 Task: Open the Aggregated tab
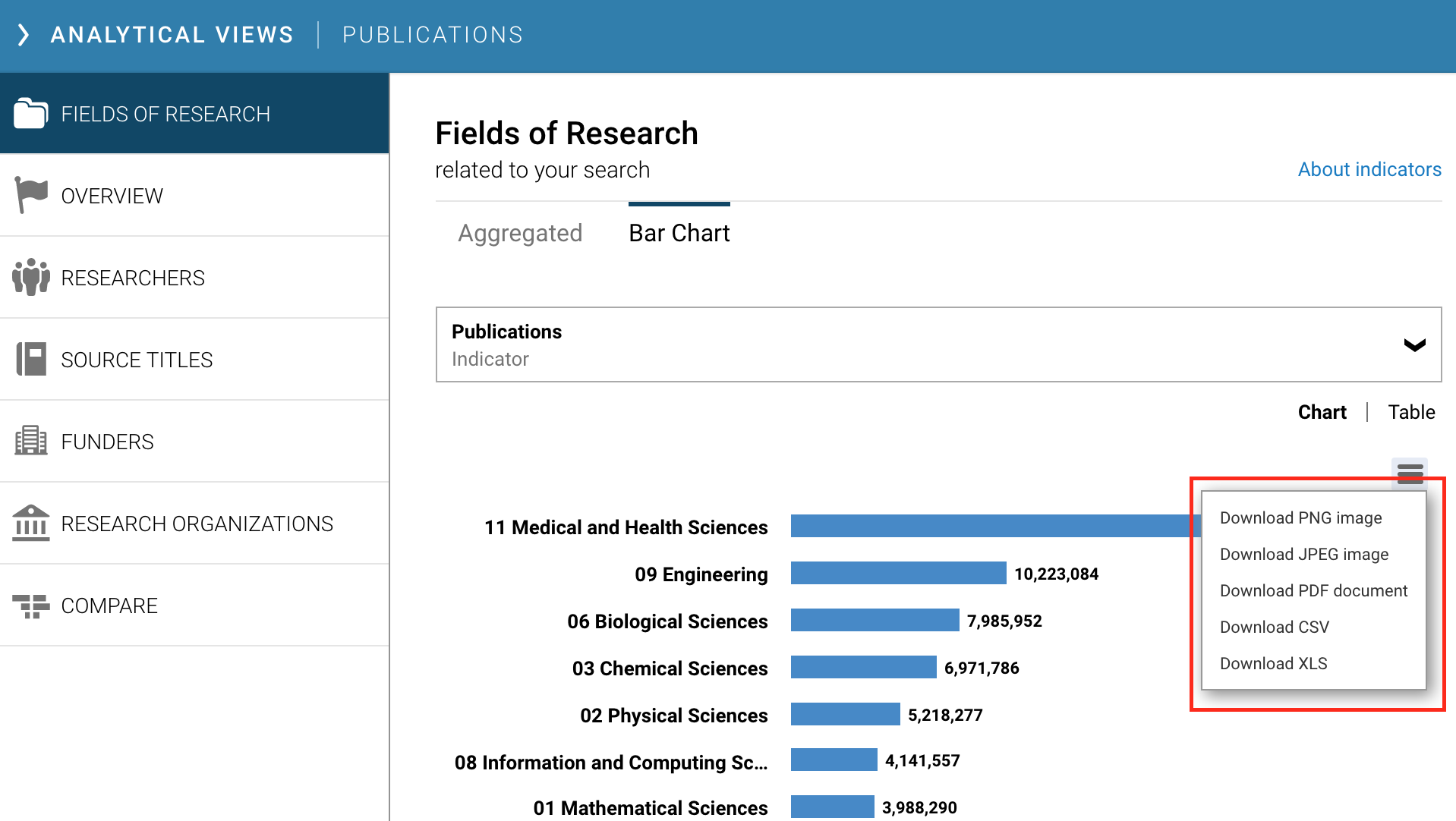point(520,233)
